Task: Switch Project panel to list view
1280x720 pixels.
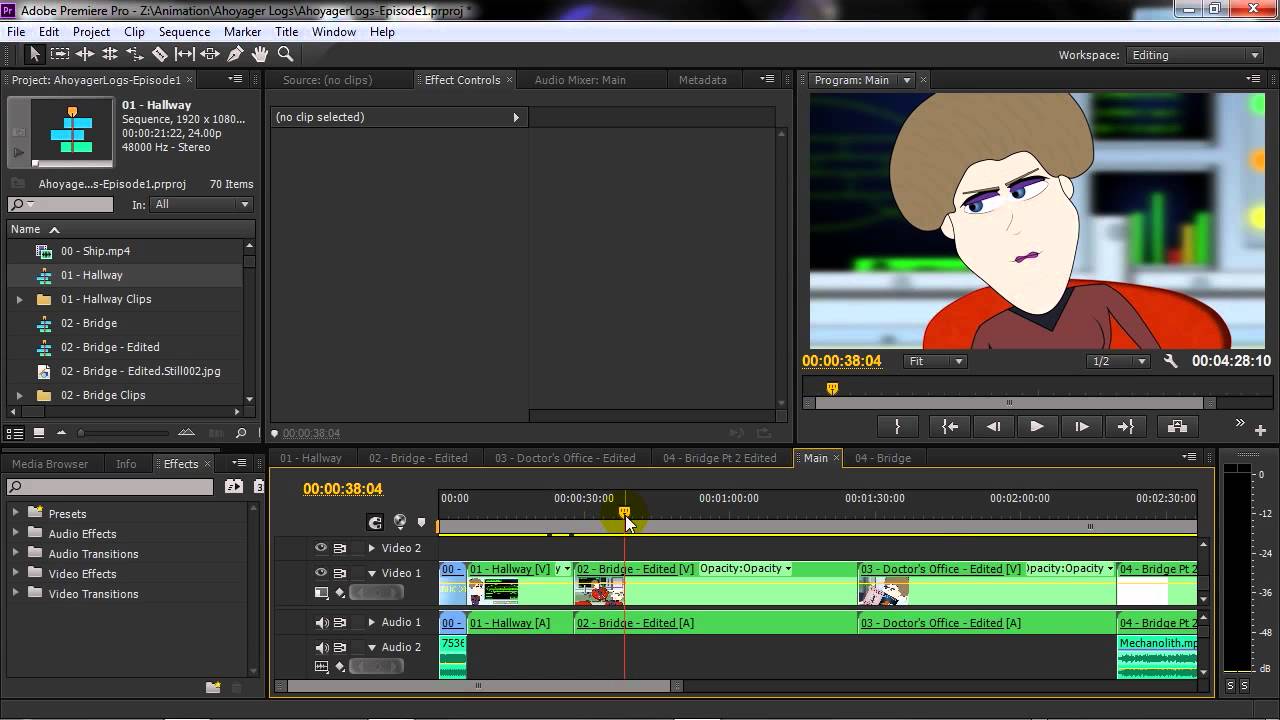Action: point(15,433)
